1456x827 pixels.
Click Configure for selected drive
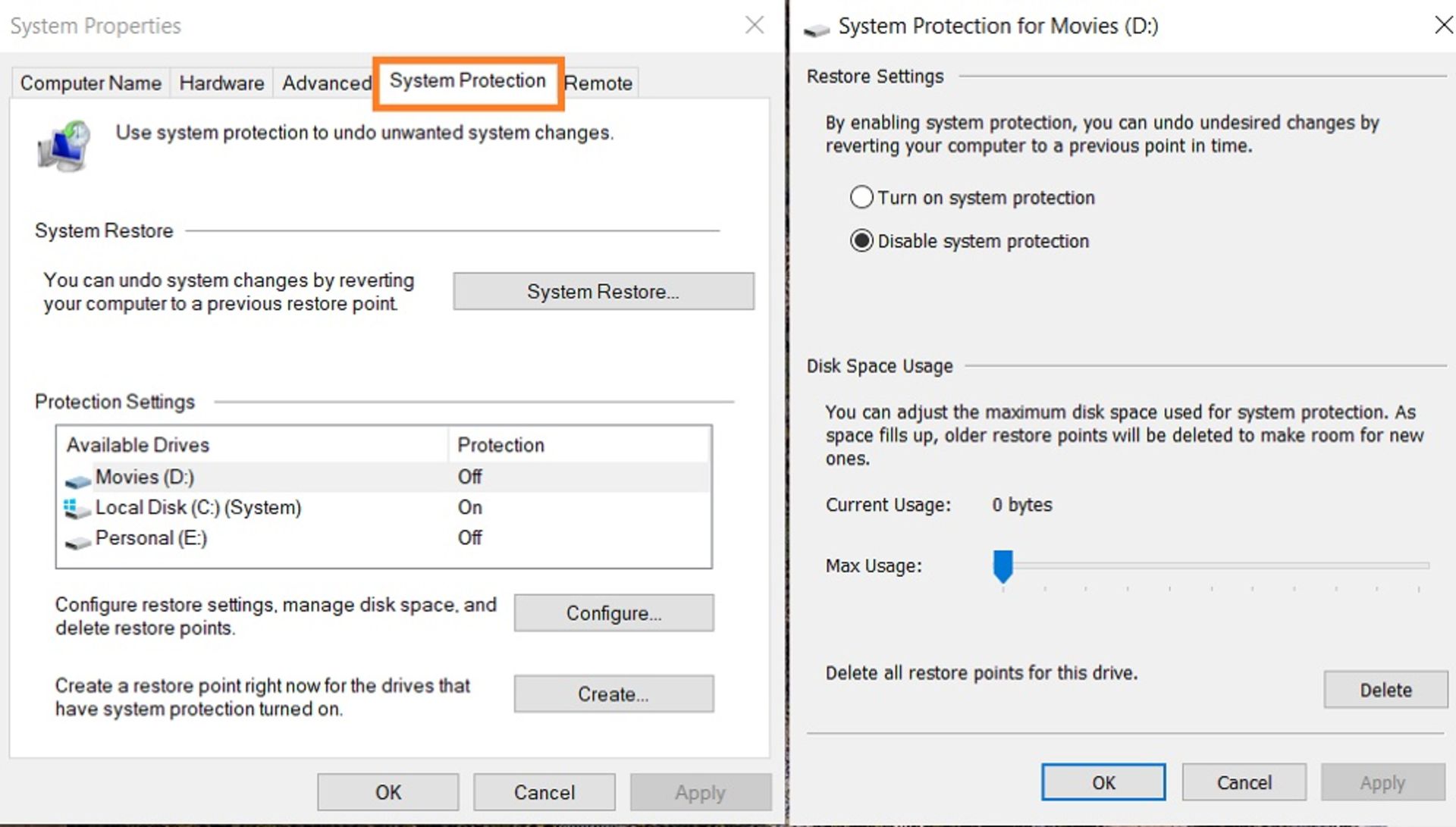pyautogui.click(x=613, y=612)
